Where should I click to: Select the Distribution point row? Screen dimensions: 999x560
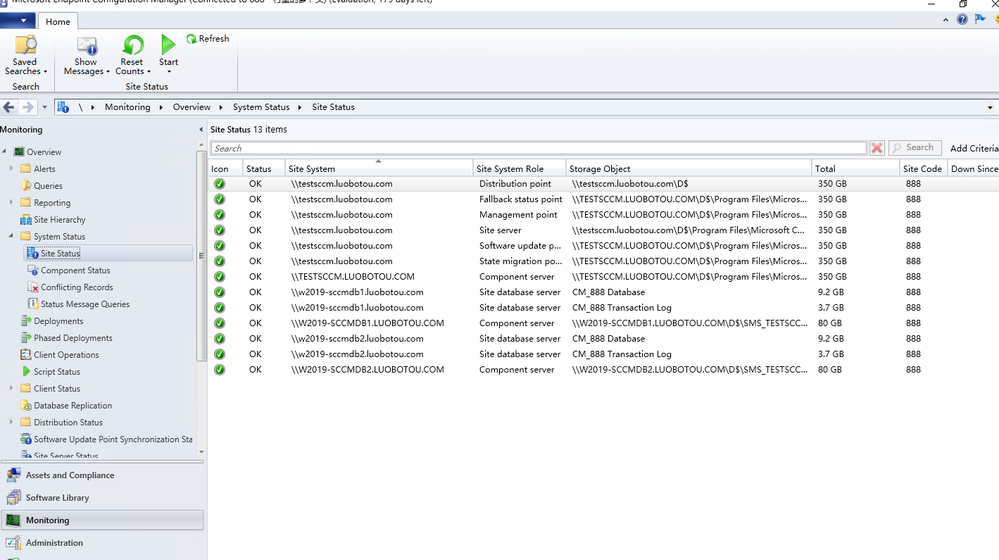tap(604, 183)
